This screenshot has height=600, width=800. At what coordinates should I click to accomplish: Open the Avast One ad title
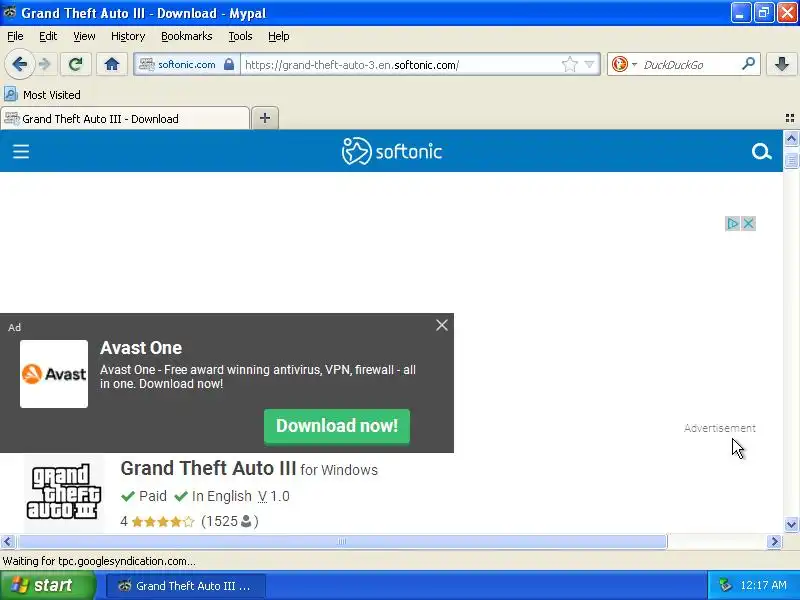pos(141,348)
